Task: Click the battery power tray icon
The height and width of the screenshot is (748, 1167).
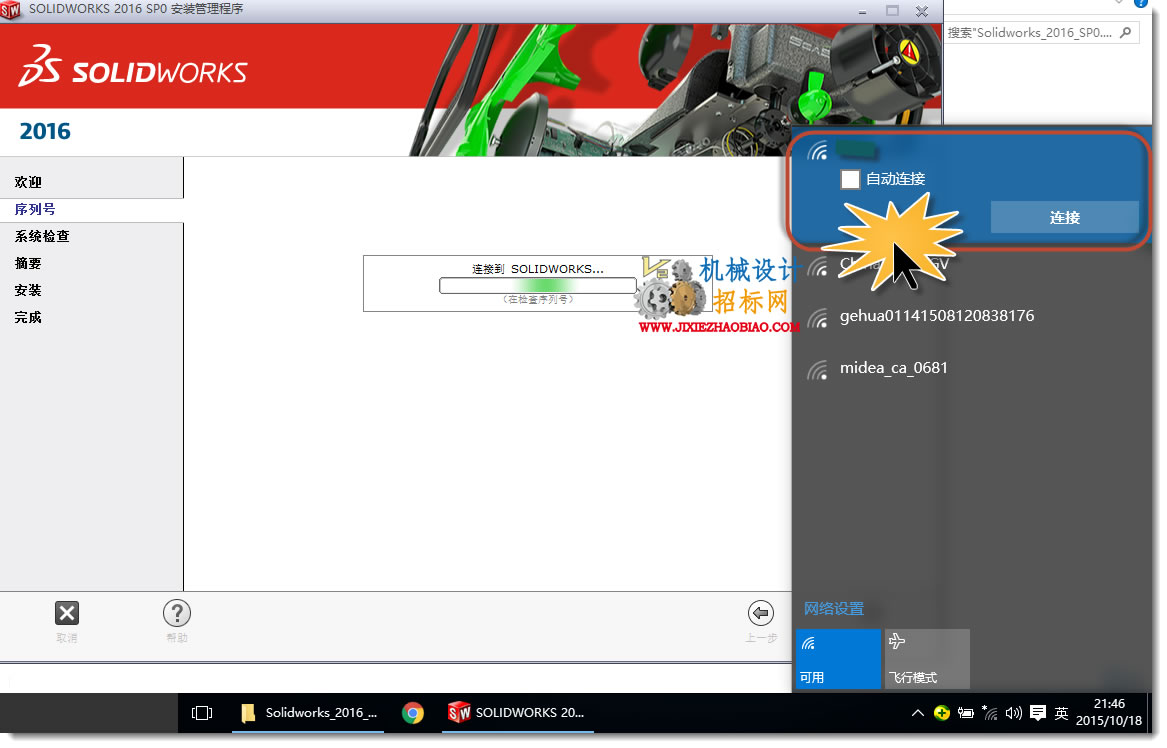Action: 965,713
